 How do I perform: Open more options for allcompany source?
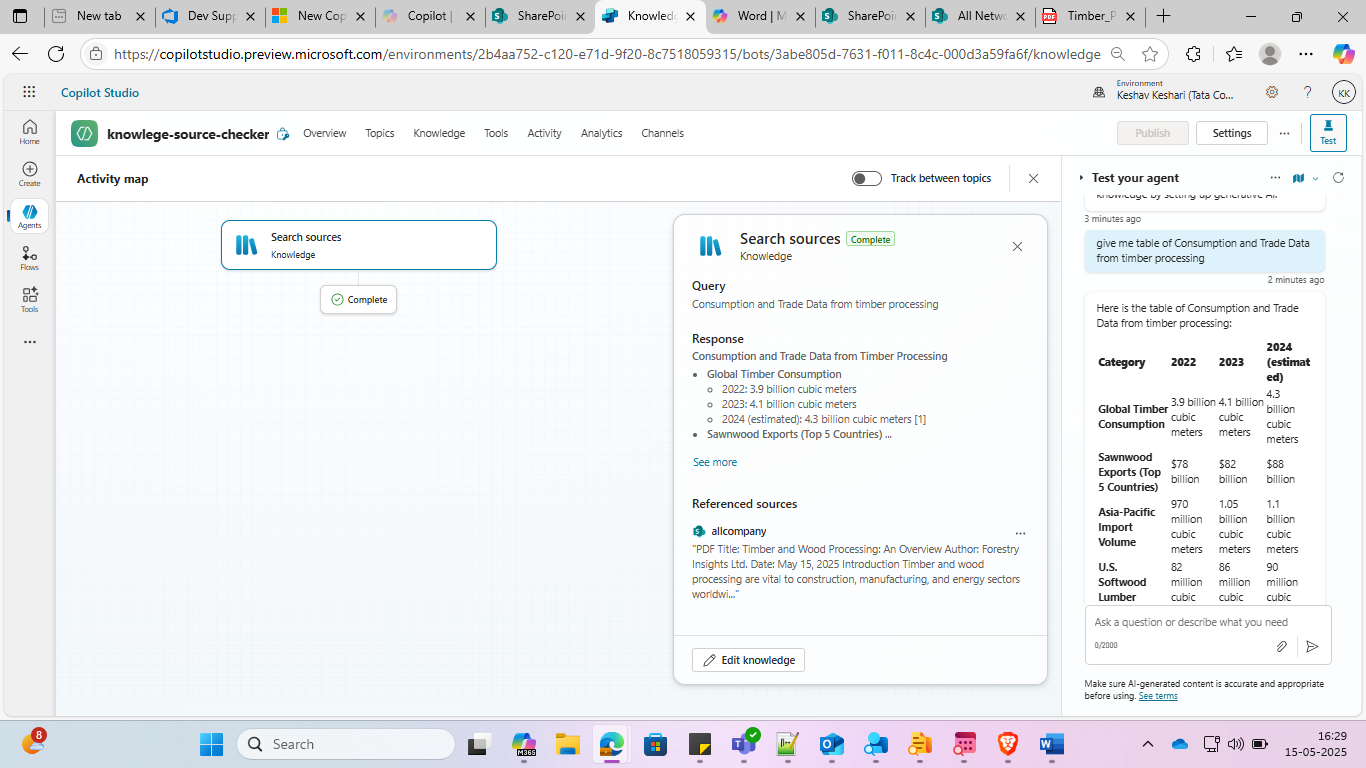1020,533
